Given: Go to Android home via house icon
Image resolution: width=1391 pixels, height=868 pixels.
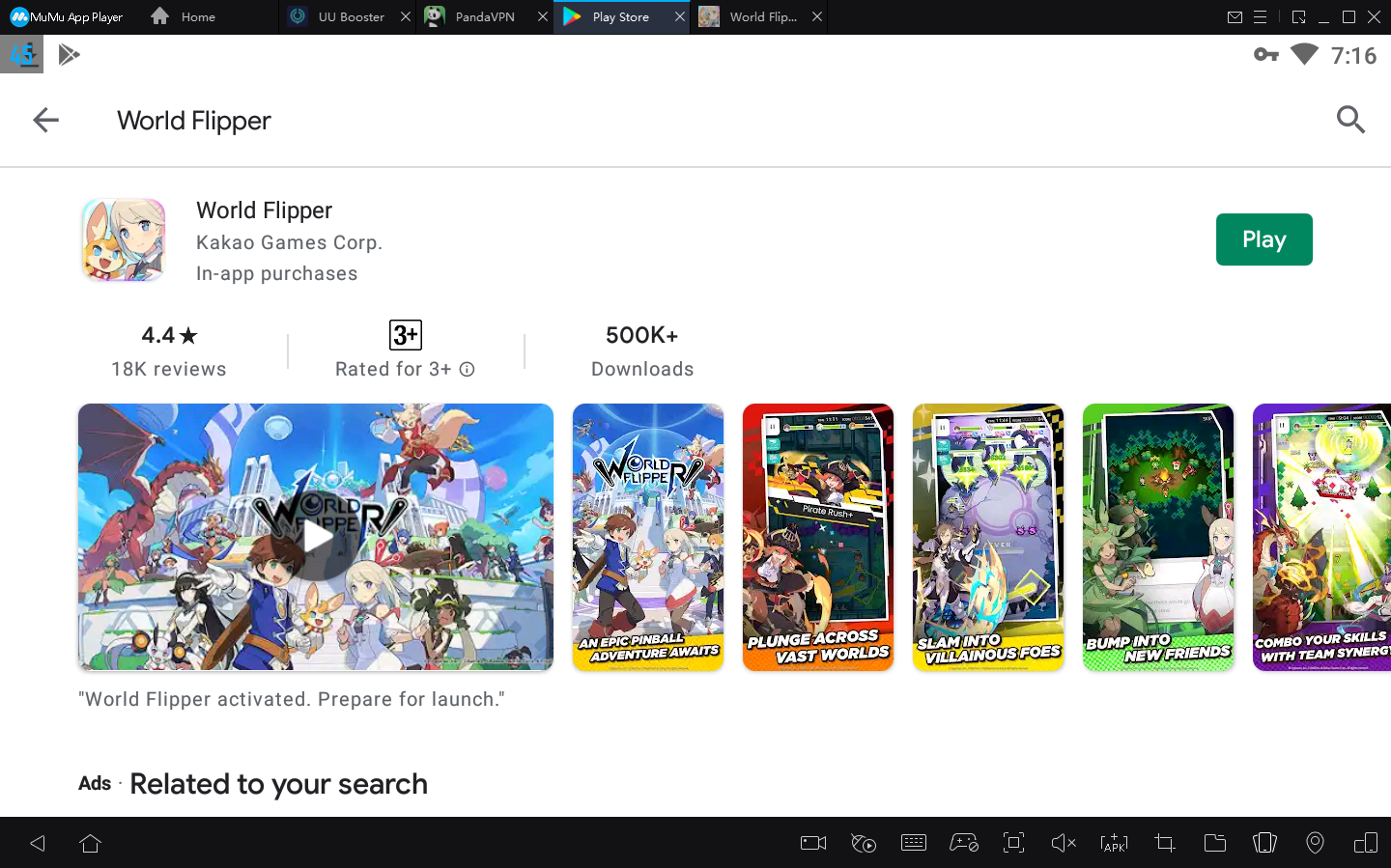Looking at the screenshot, I should [x=91, y=843].
